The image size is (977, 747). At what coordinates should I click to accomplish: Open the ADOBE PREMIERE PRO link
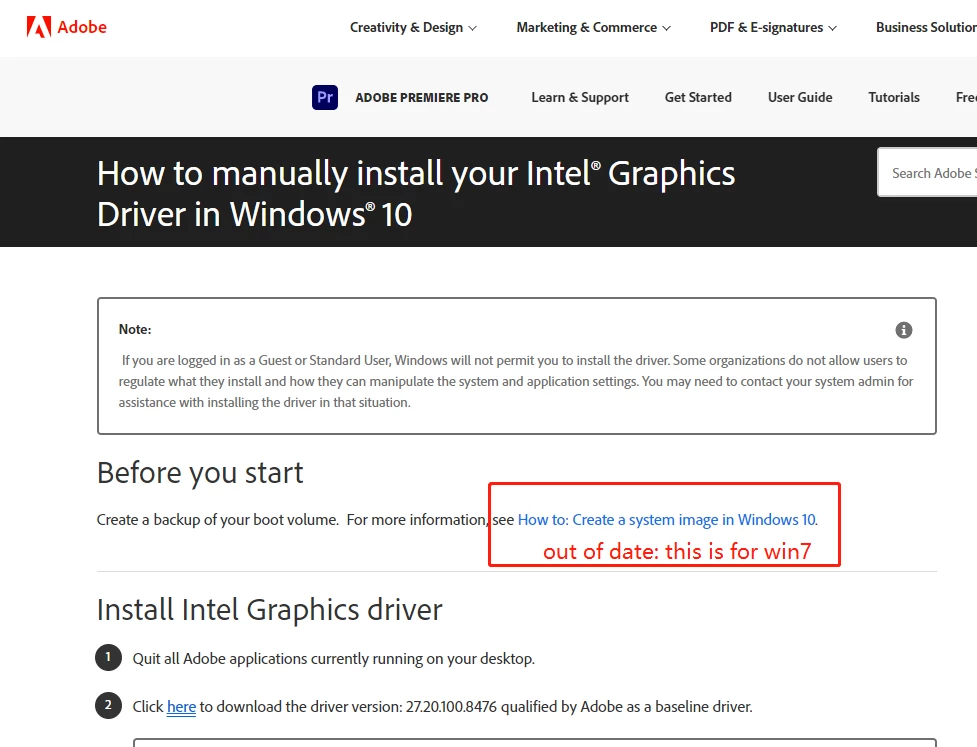[422, 97]
